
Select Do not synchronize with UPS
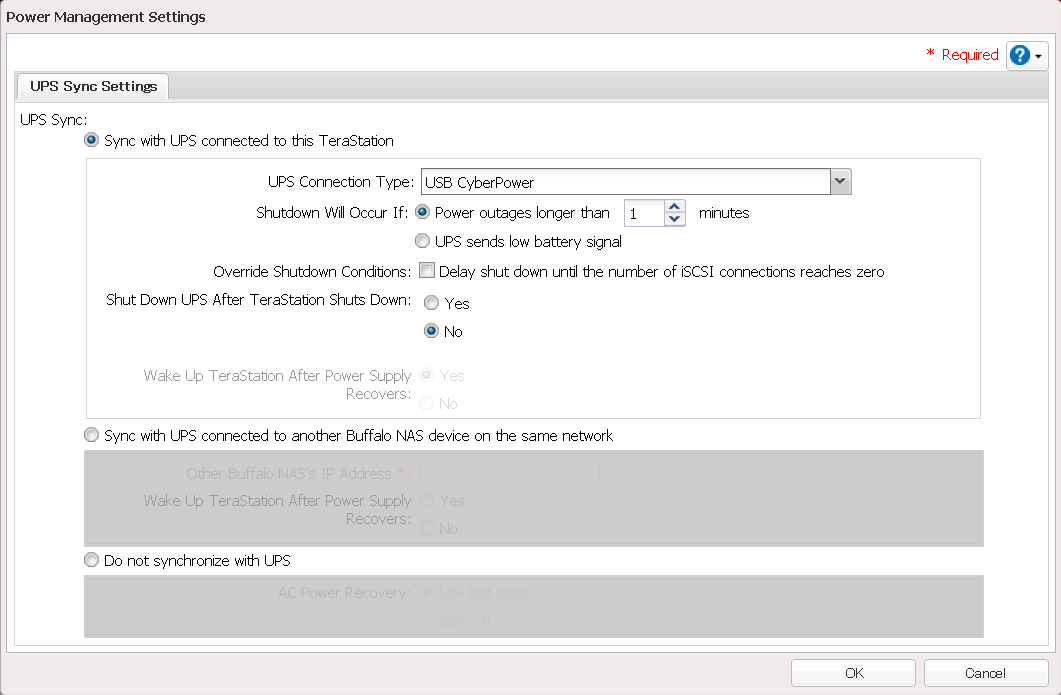point(92,561)
